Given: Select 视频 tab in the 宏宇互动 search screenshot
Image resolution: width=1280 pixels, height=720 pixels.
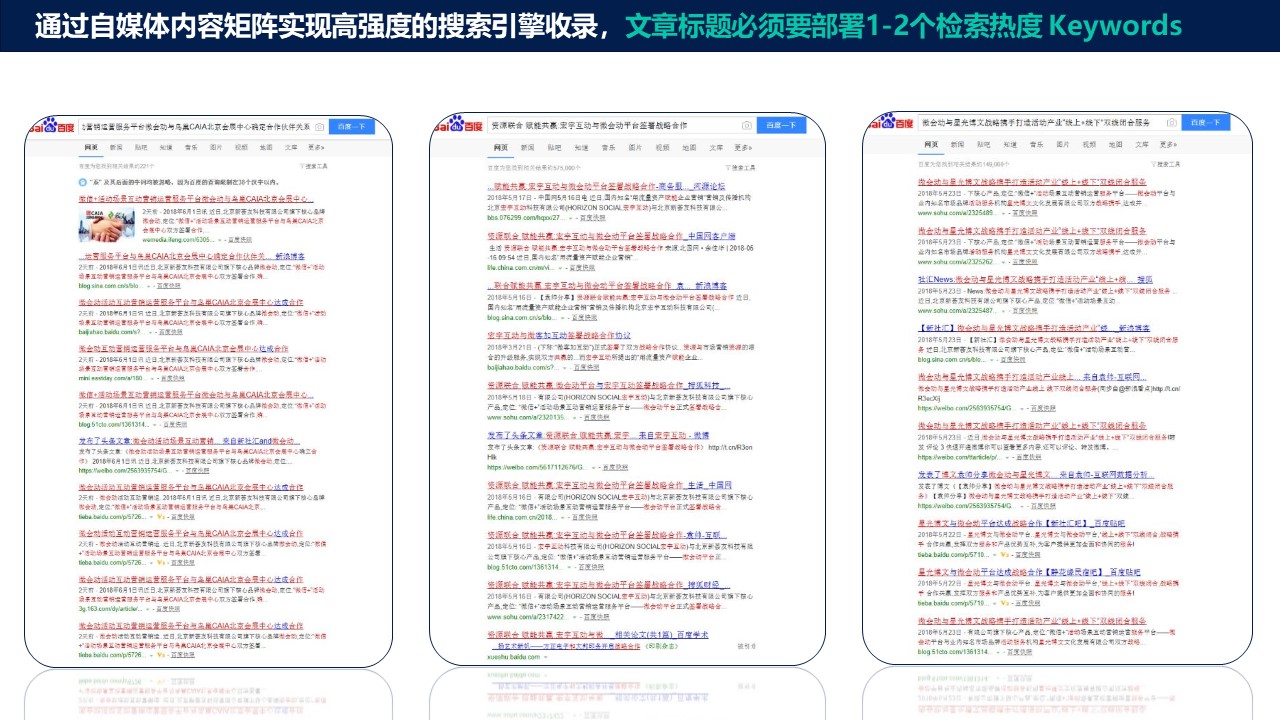Looking at the screenshot, I should (662, 148).
